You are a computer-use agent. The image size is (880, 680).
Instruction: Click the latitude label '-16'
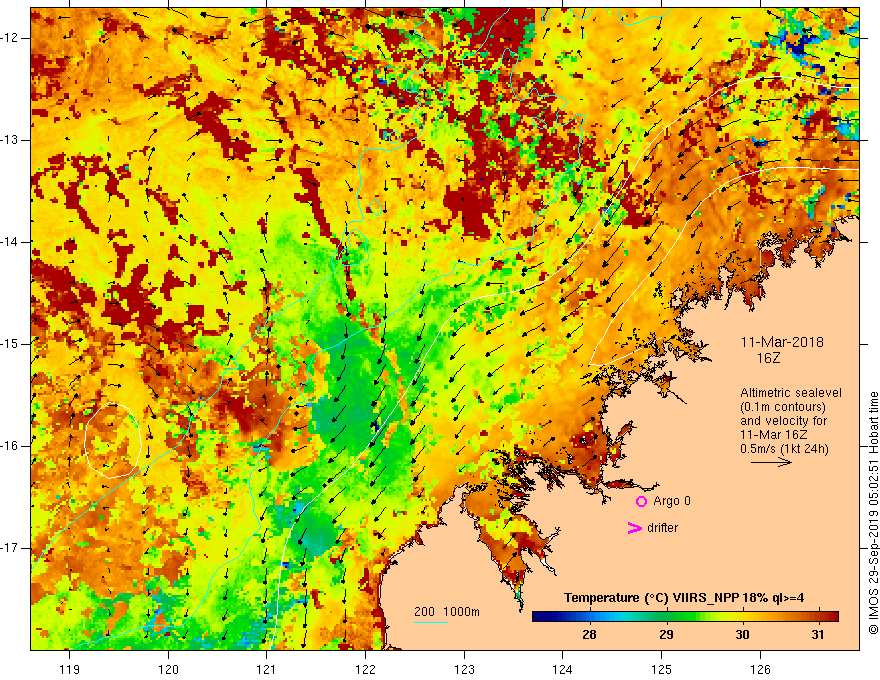point(10,446)
